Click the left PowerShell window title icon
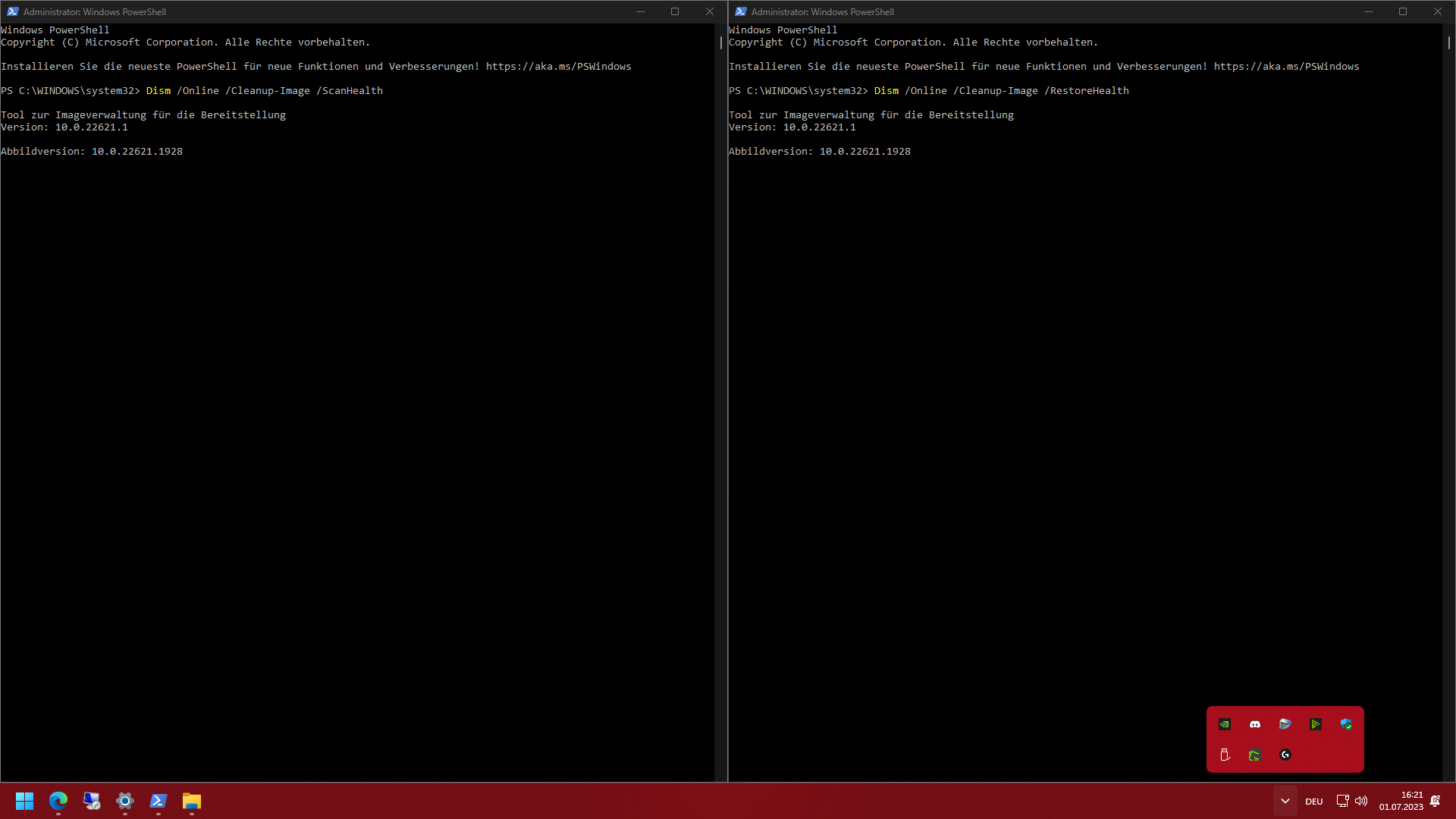The height and width of the screenshot is (819, 1456). point(12,11)
